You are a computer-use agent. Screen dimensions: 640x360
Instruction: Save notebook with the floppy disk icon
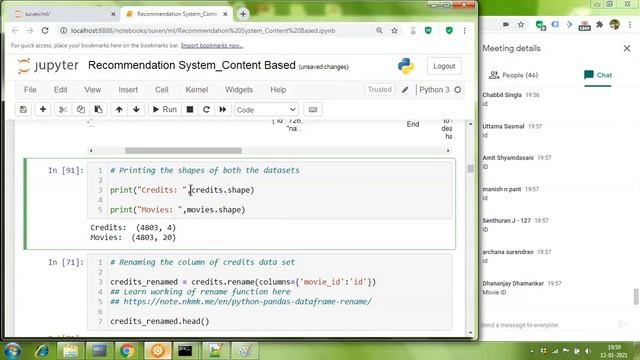coord(23,109)
